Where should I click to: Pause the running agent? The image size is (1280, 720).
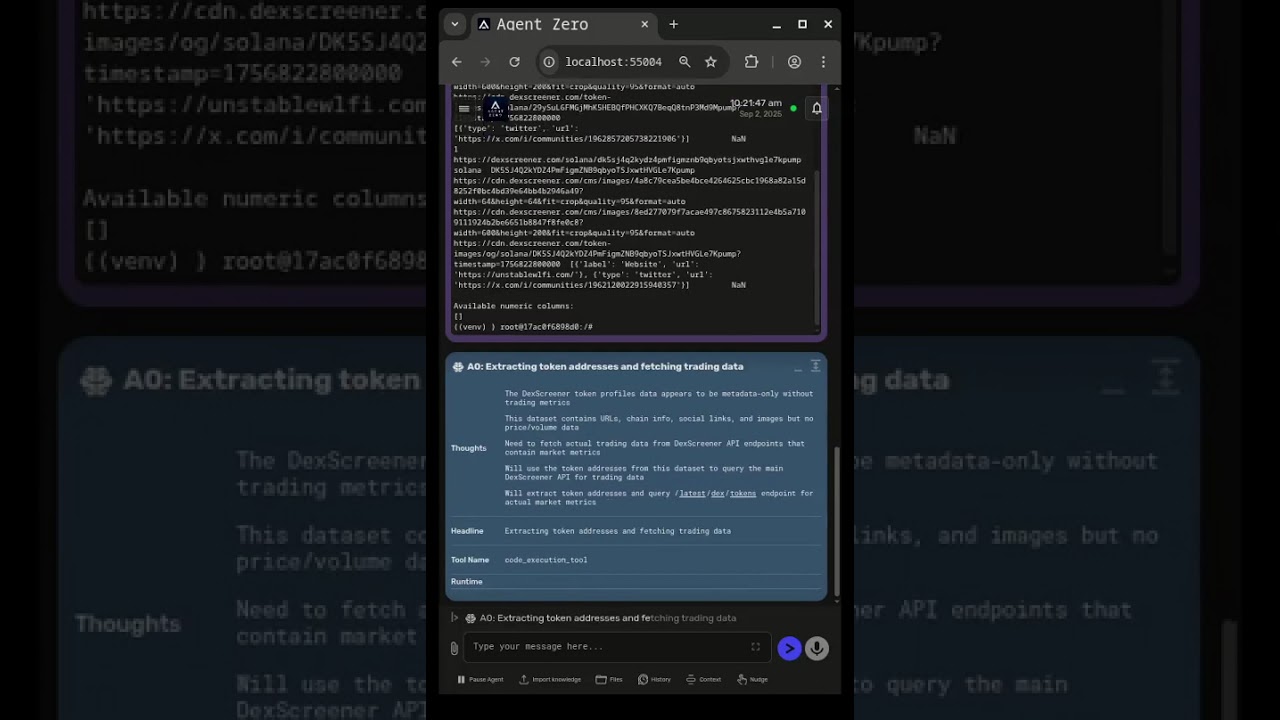point(480,679)
